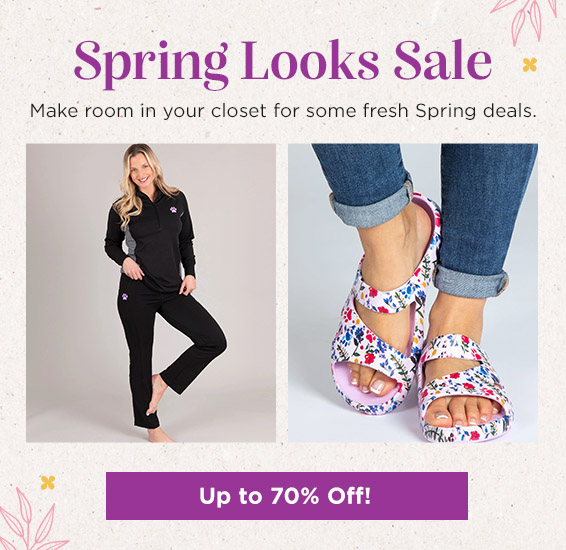
Task: Click the purple paw logo on the jacket
Action: (173, 209)
